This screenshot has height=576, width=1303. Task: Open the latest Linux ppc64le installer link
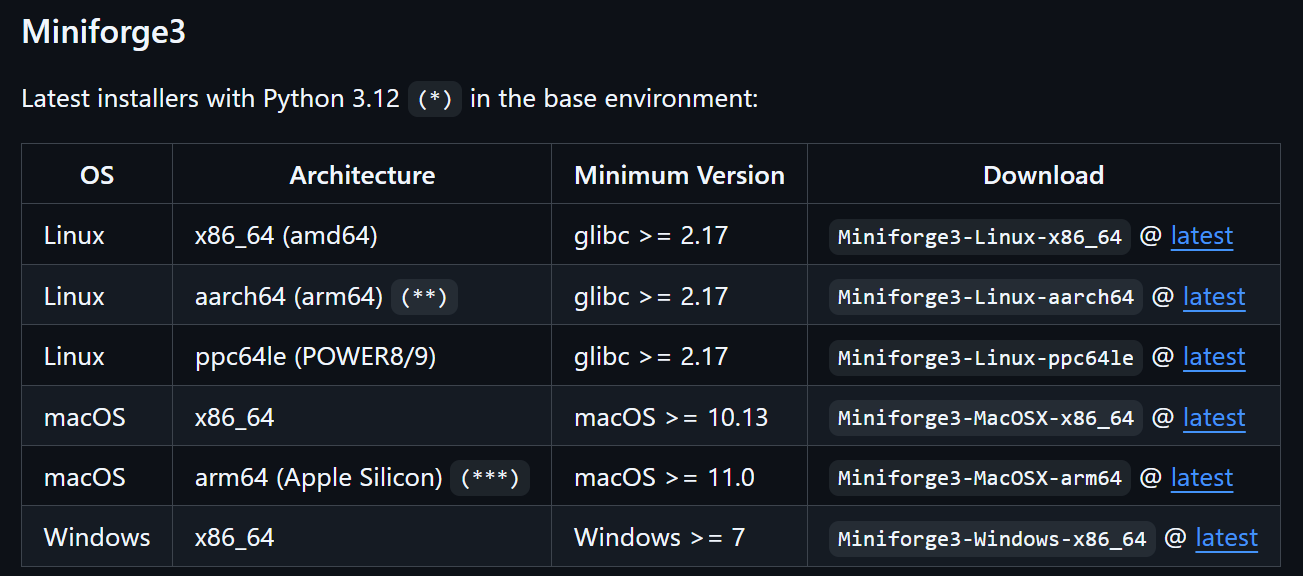tap(1214, 357)
